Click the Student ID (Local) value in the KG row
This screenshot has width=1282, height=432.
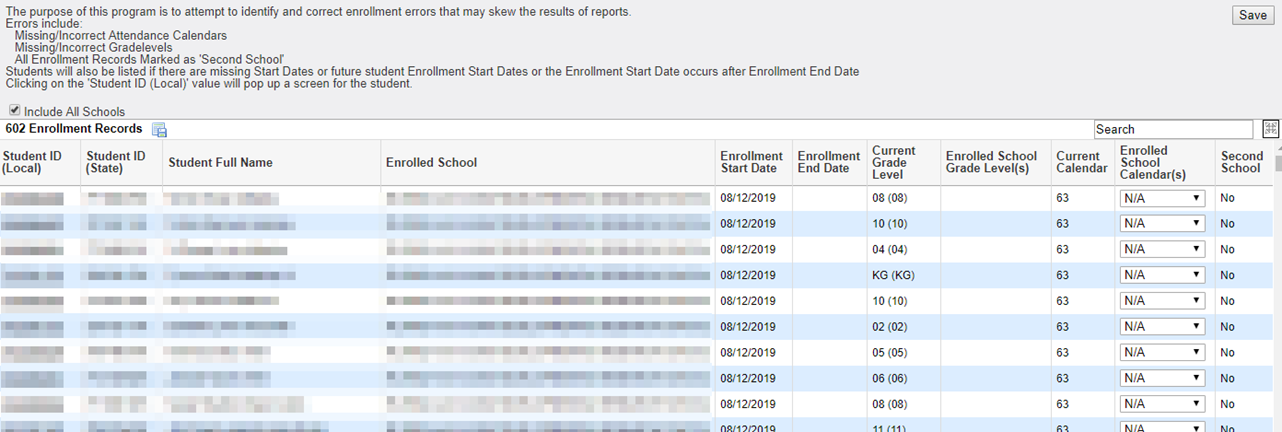pos(33,275)
